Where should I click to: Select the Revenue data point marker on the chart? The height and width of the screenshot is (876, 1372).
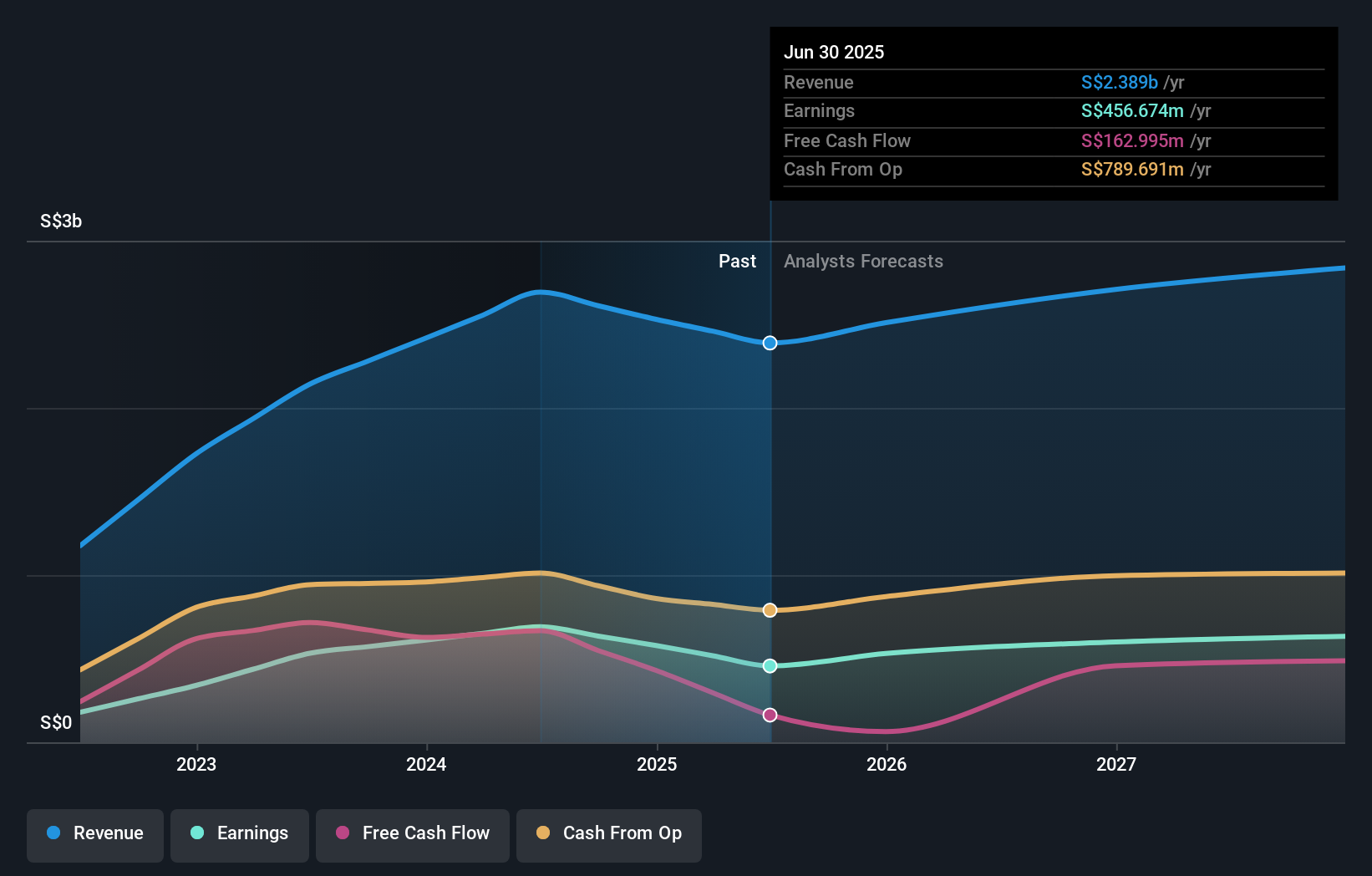(x=769, y=343)
